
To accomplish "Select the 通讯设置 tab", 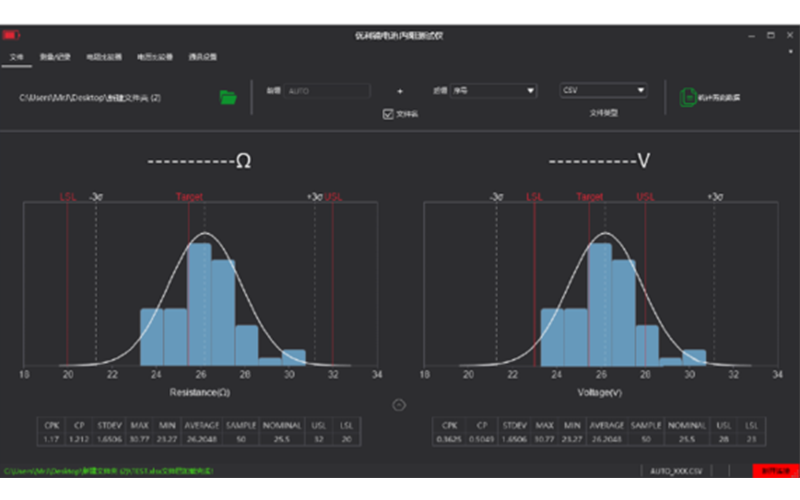I will click(202, 57).
